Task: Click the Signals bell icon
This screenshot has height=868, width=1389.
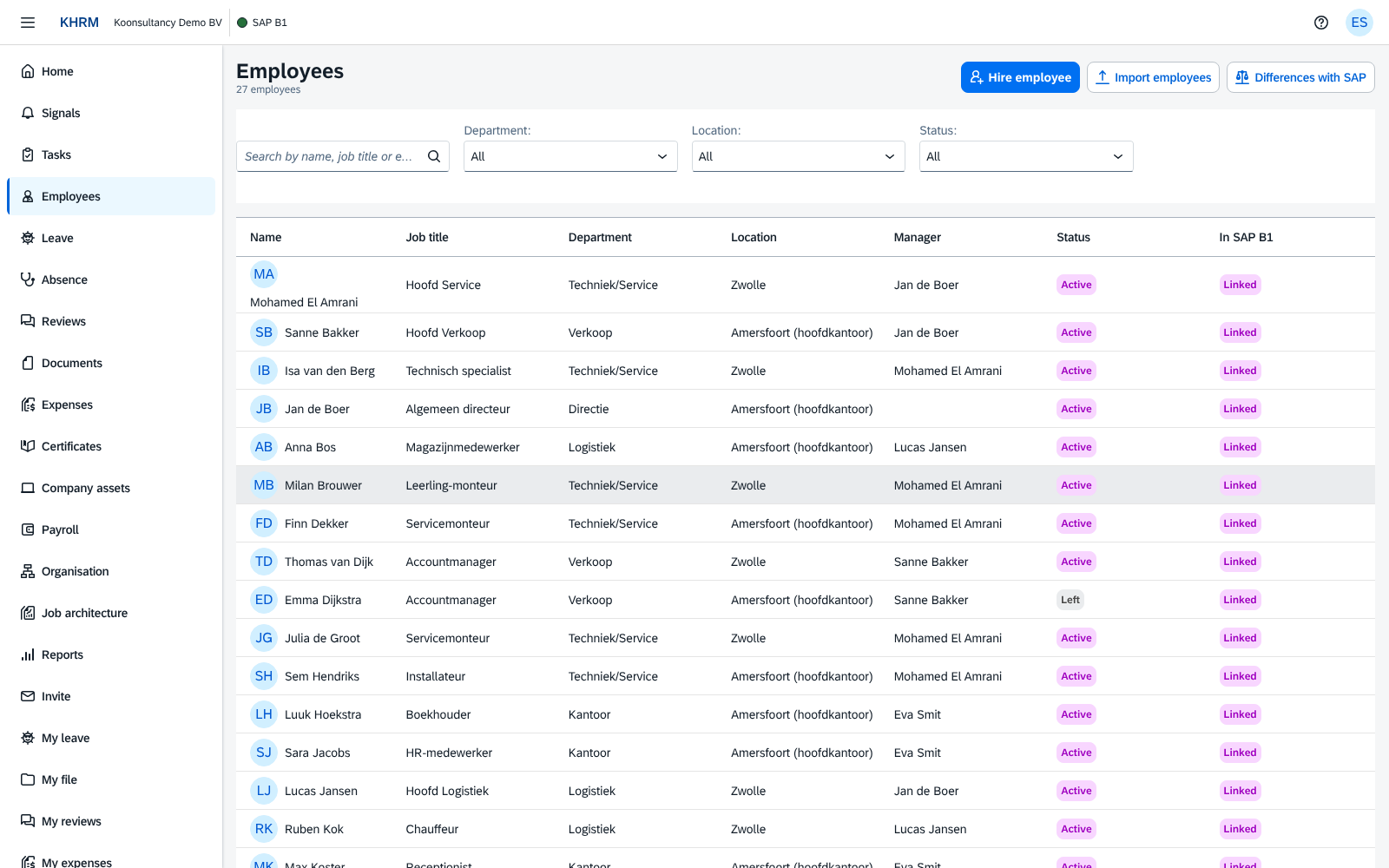Action: 28,113
